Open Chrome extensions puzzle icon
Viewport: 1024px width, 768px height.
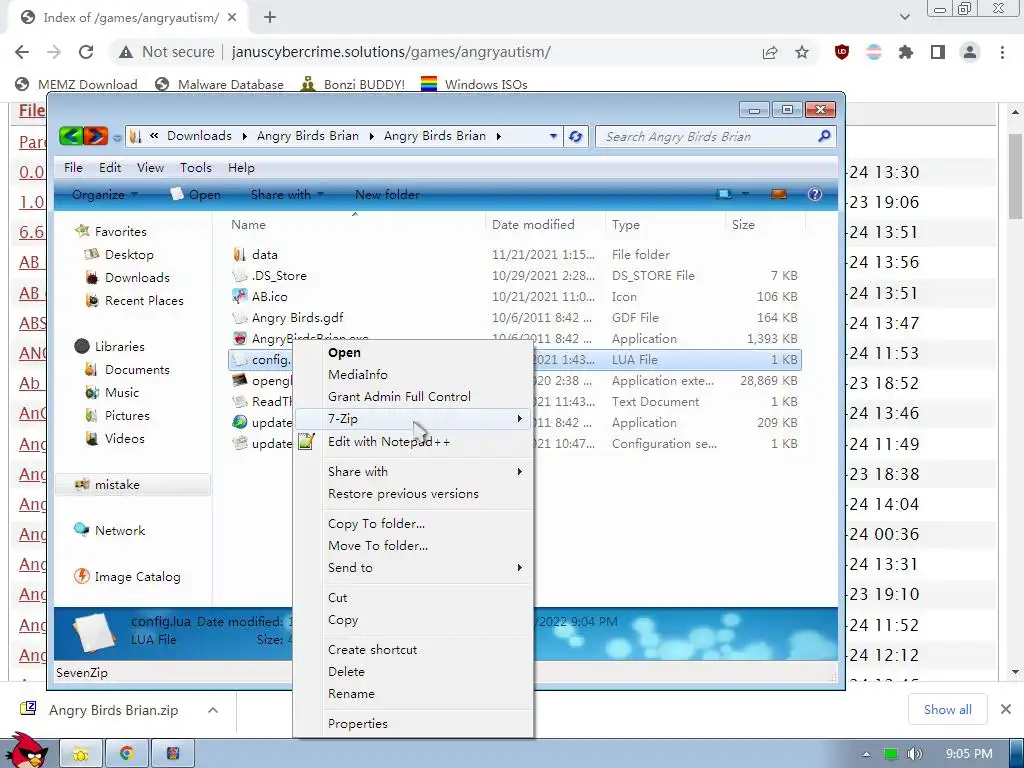905,52
